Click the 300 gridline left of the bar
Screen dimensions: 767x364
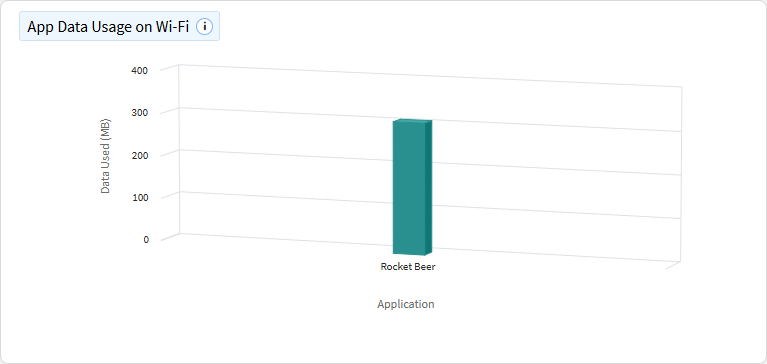tap(284, 113)
